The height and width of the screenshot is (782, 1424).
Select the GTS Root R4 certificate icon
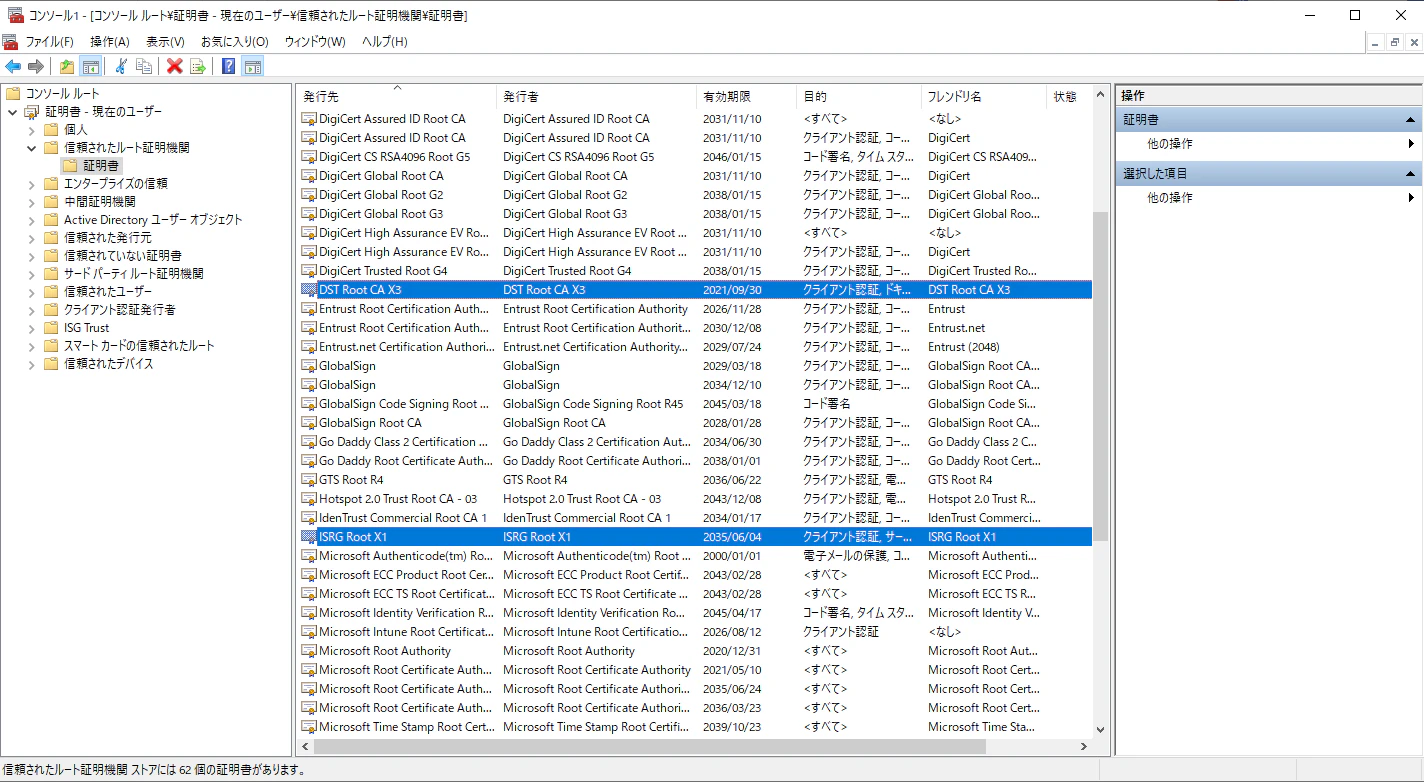[x=309, y=480]
